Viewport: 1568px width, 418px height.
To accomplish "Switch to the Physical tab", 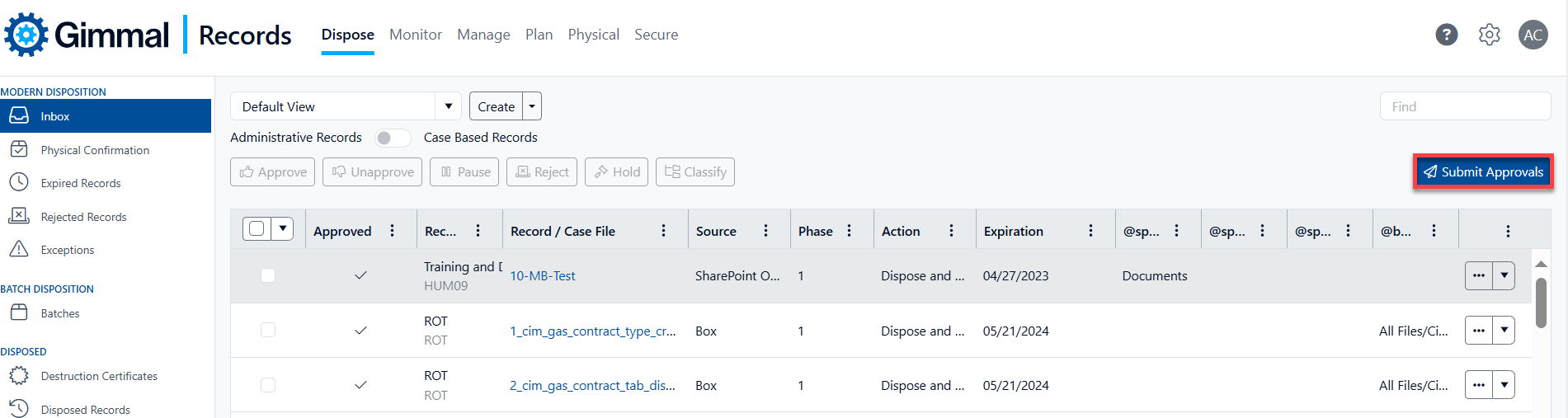I will point(593,35).
